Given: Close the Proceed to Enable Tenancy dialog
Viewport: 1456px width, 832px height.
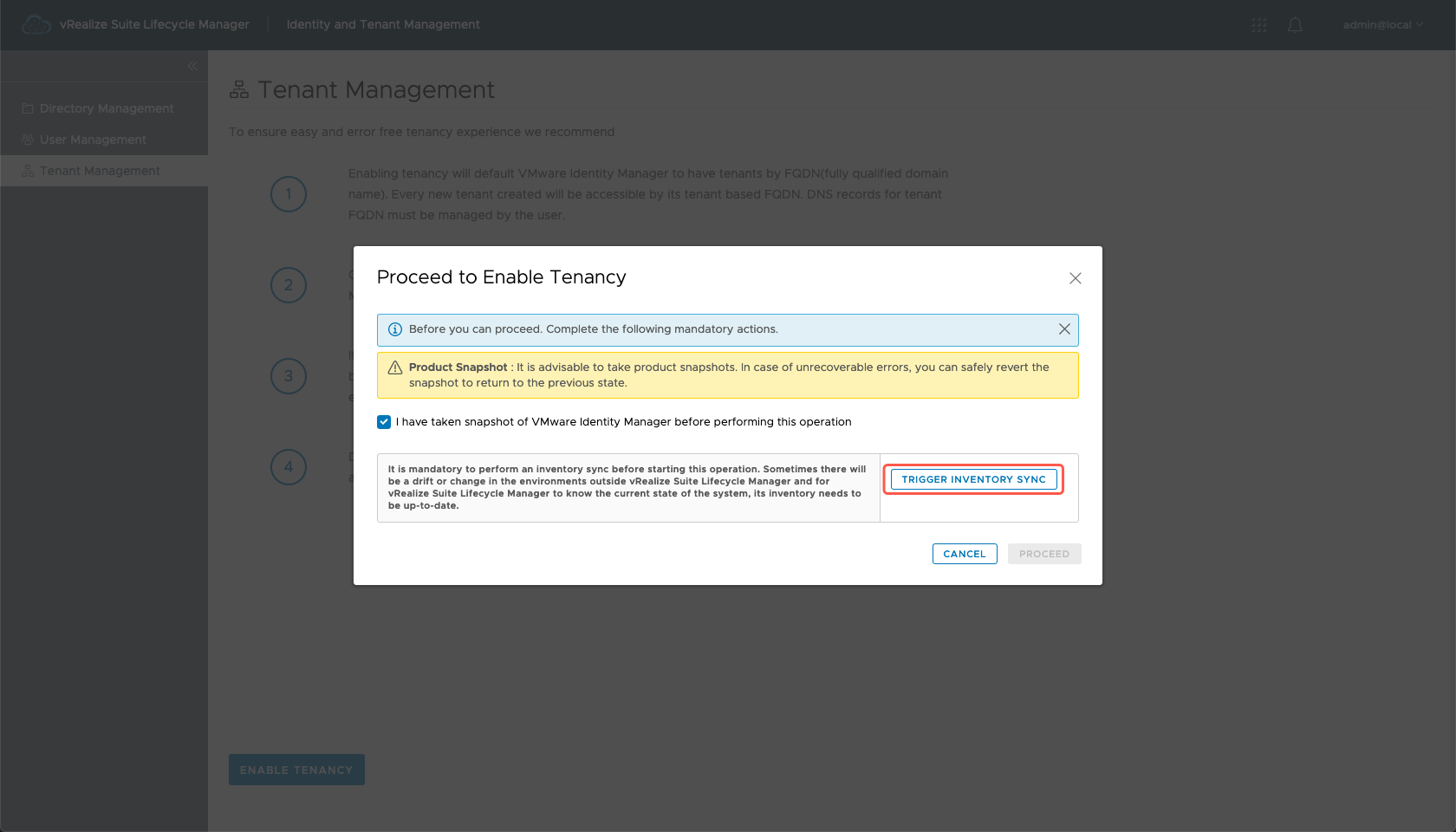Looking at the screenshot, I should click(1075, 278).
